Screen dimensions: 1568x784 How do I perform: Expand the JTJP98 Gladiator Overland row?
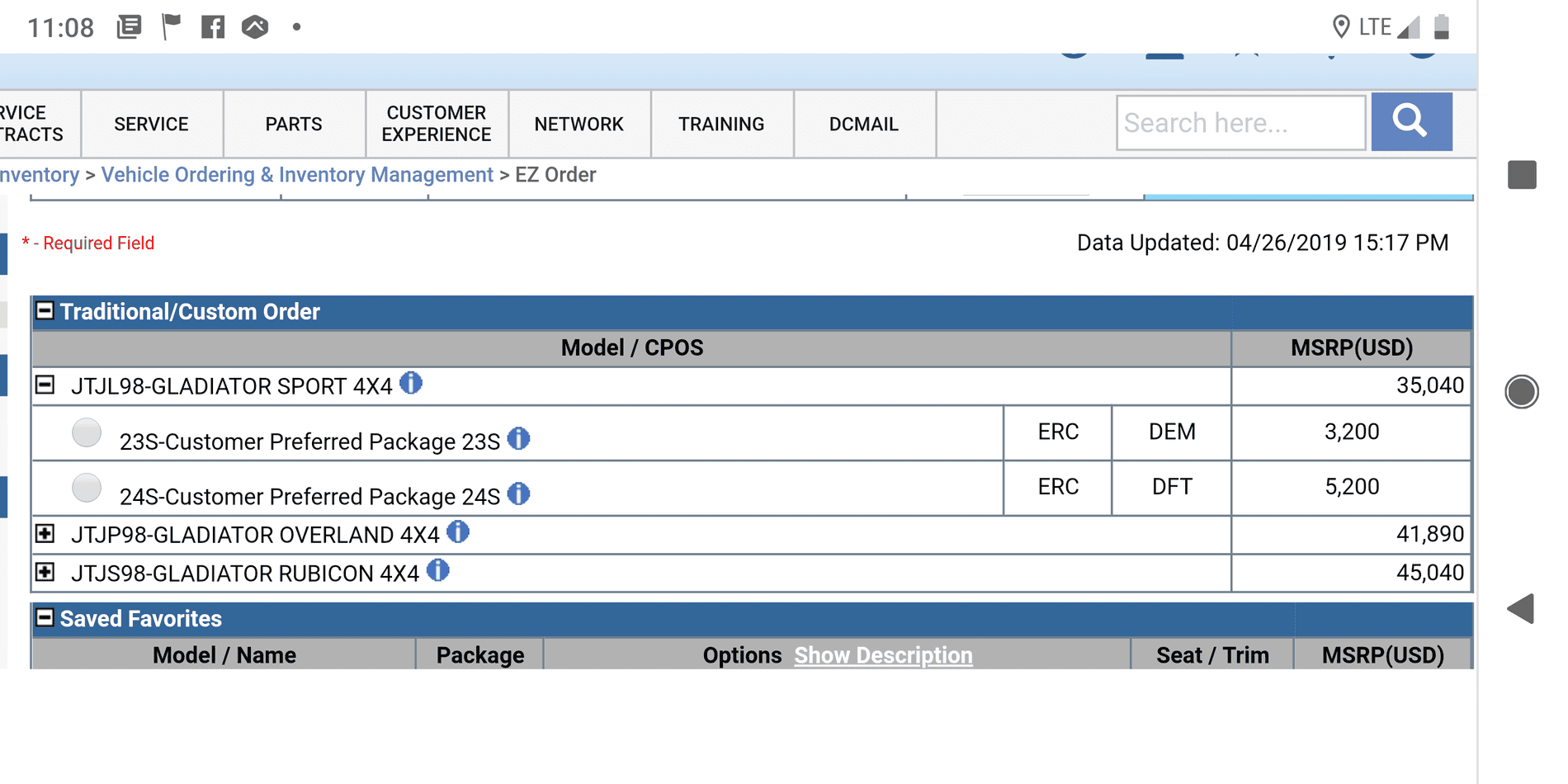pyautogui.click(x=45, y=533)
